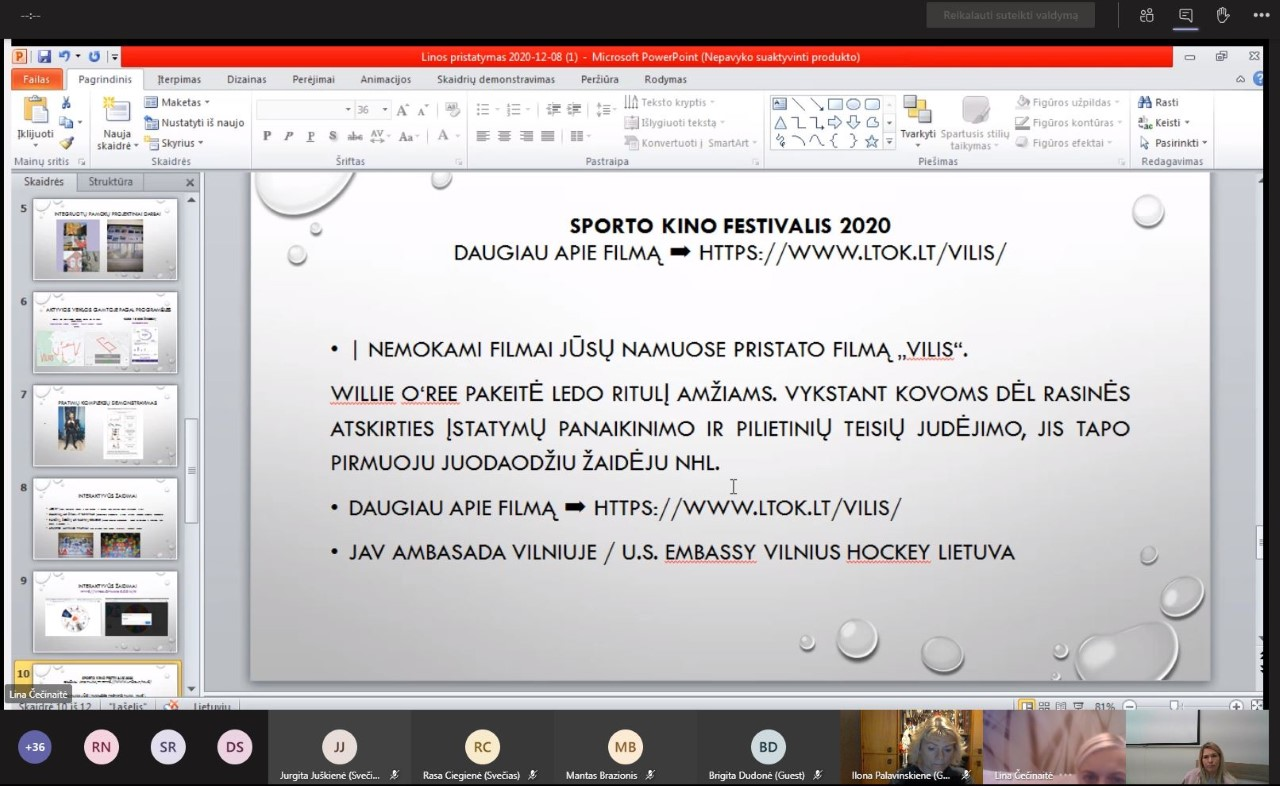Image resolution: width=1280 pixels, height=786 pixels.
Task: Select the Rectangle shape in shapes gallery
Action: [835, 104]
